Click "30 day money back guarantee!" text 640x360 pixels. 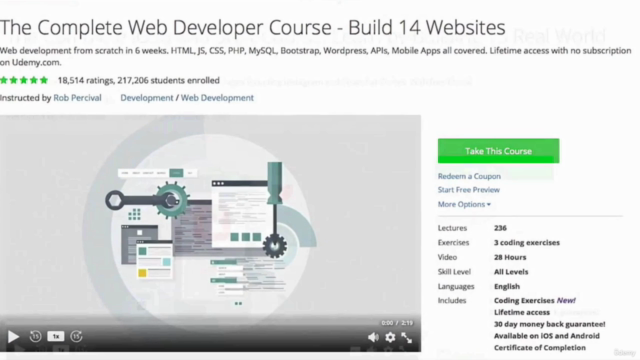(x=549, y=324)
